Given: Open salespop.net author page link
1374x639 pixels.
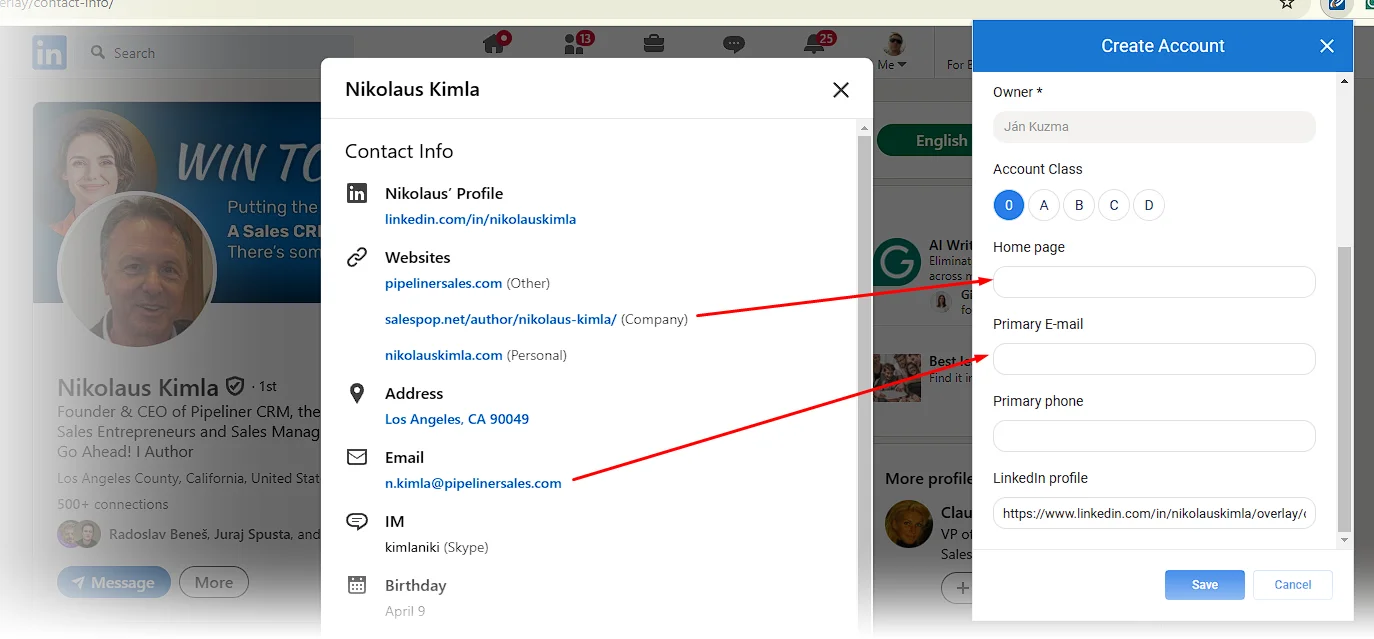Looking at the screenshot, I should point(501,319).
